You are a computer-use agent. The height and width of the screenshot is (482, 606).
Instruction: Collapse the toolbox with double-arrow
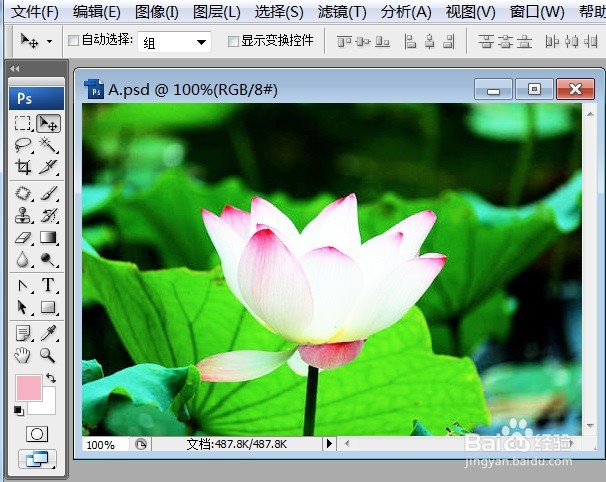(x=15, y=69)
